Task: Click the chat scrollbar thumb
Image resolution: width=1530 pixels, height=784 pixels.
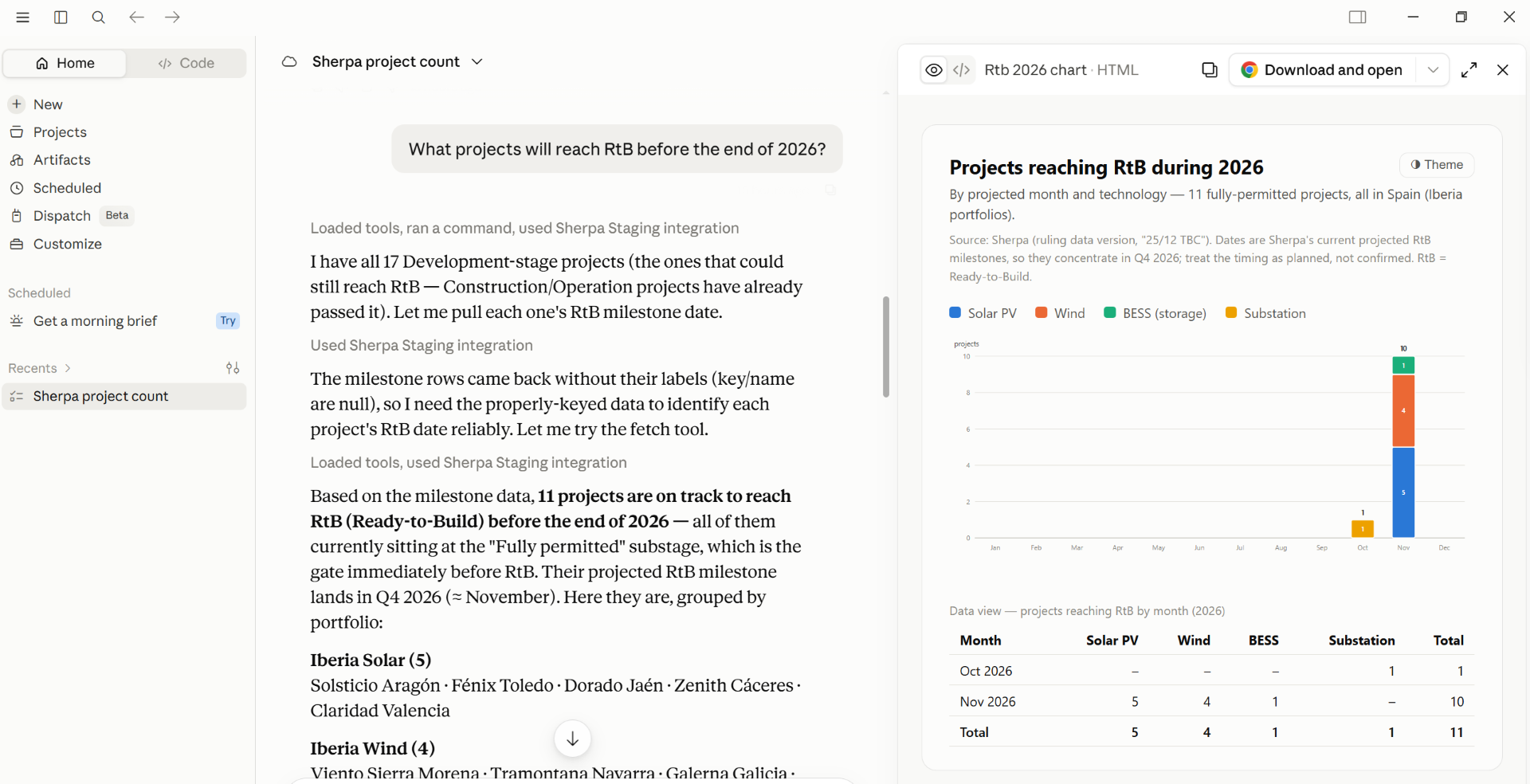Action: [886, 347]
